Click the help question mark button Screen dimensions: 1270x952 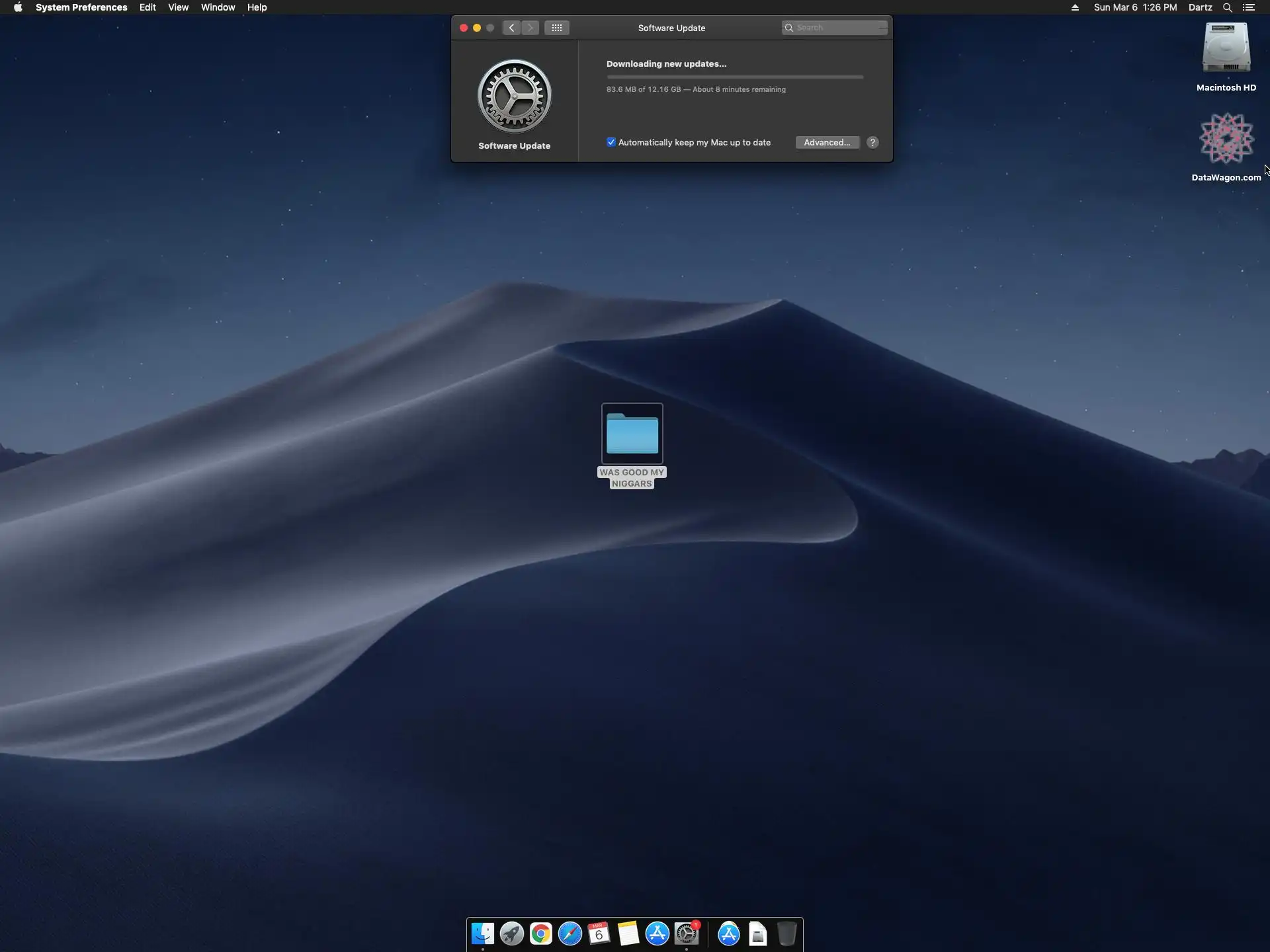tap(872, 142)
